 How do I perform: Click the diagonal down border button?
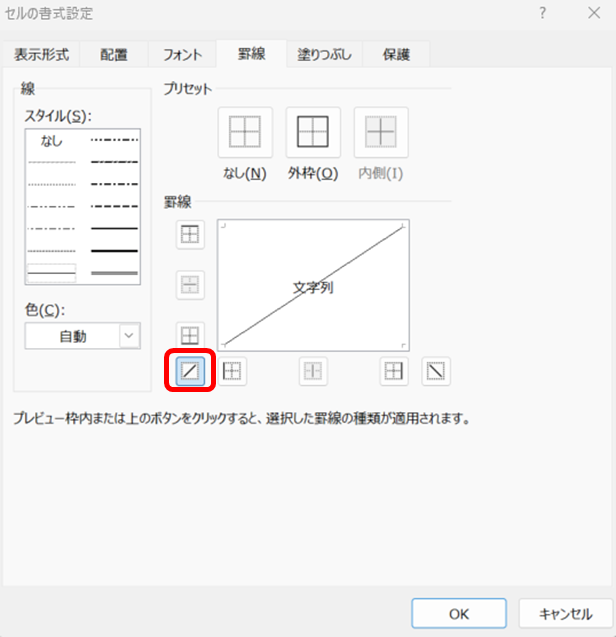(x=436, y=372)
